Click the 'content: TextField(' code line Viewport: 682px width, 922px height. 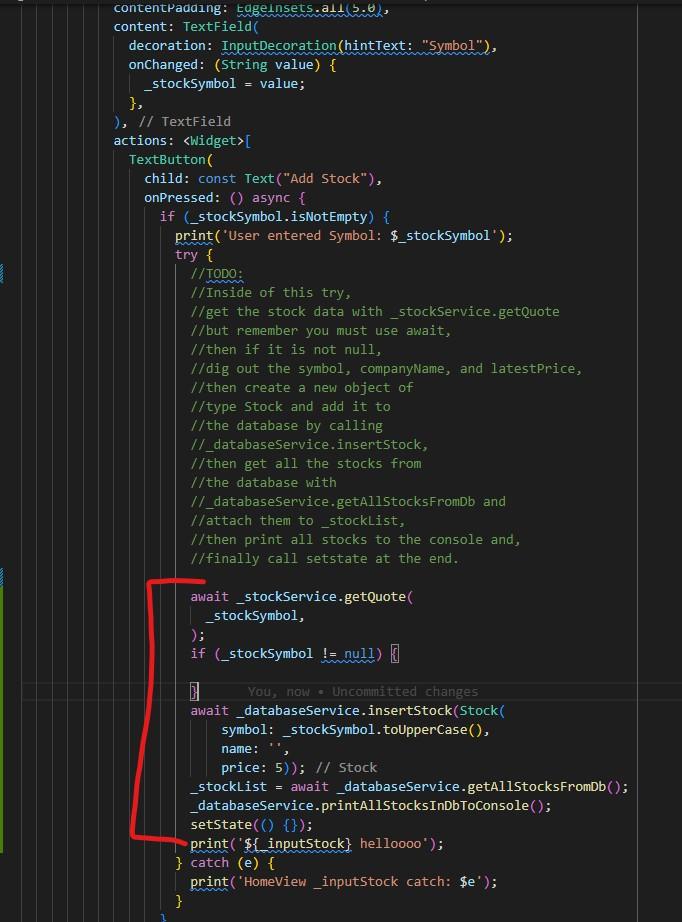click(x=186, y=26)
